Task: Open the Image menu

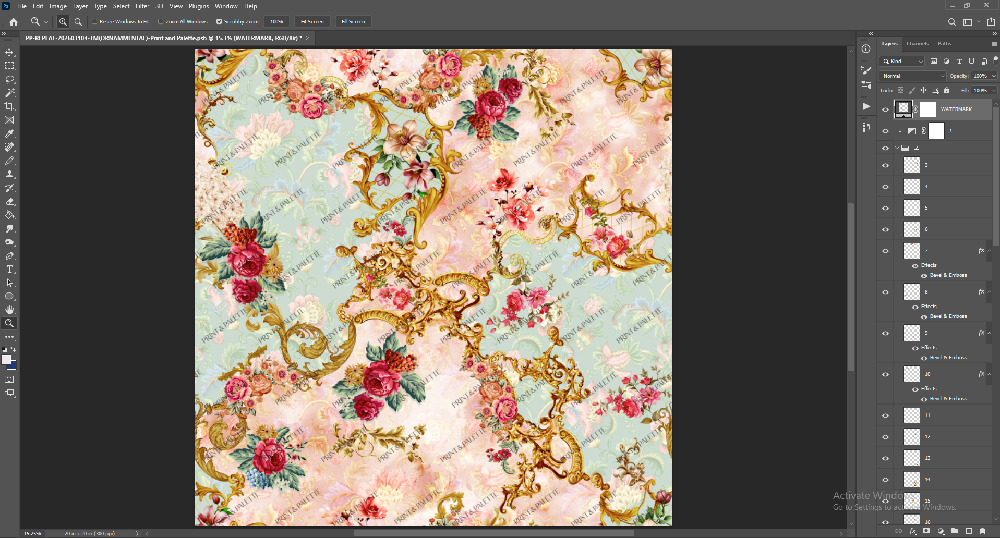Action: (x=58, y=6)
